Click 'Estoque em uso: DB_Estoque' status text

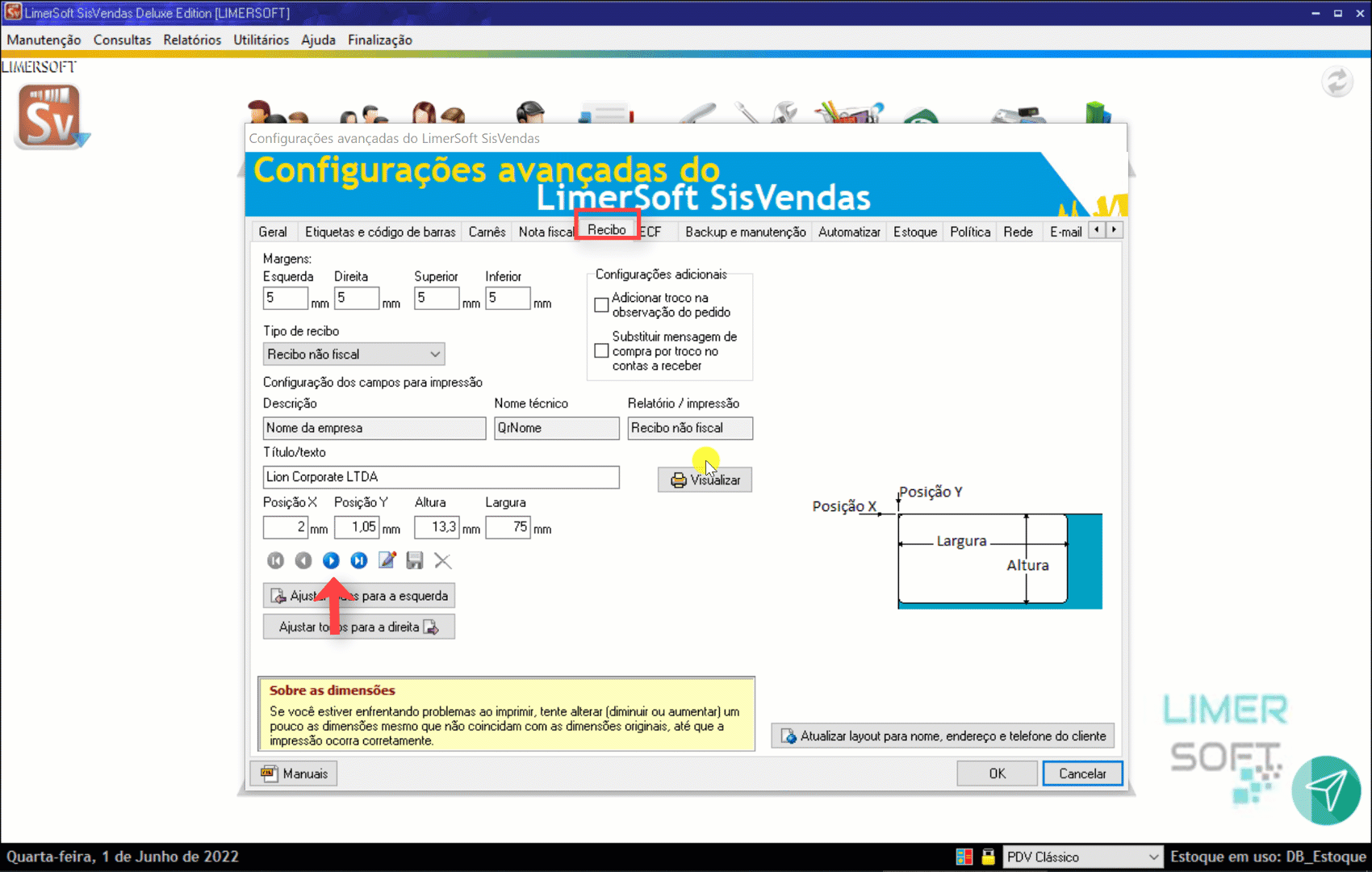[x=1268, y=857]
